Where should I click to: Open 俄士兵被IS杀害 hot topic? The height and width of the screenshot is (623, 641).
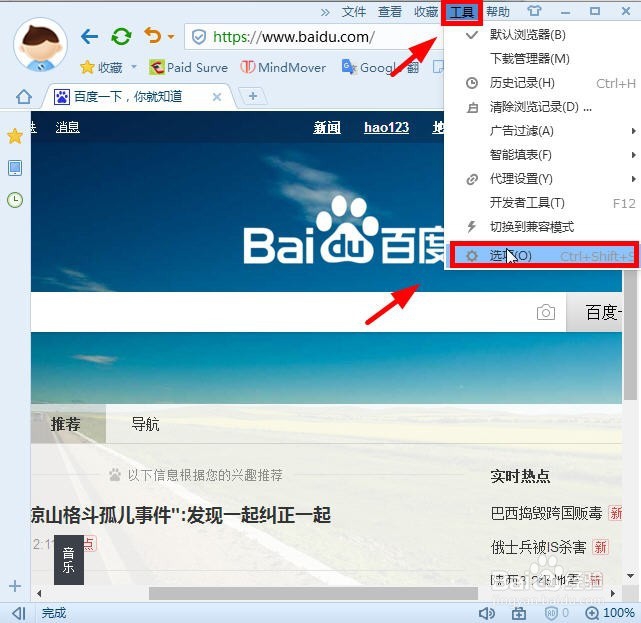click(x=538, y=547)
